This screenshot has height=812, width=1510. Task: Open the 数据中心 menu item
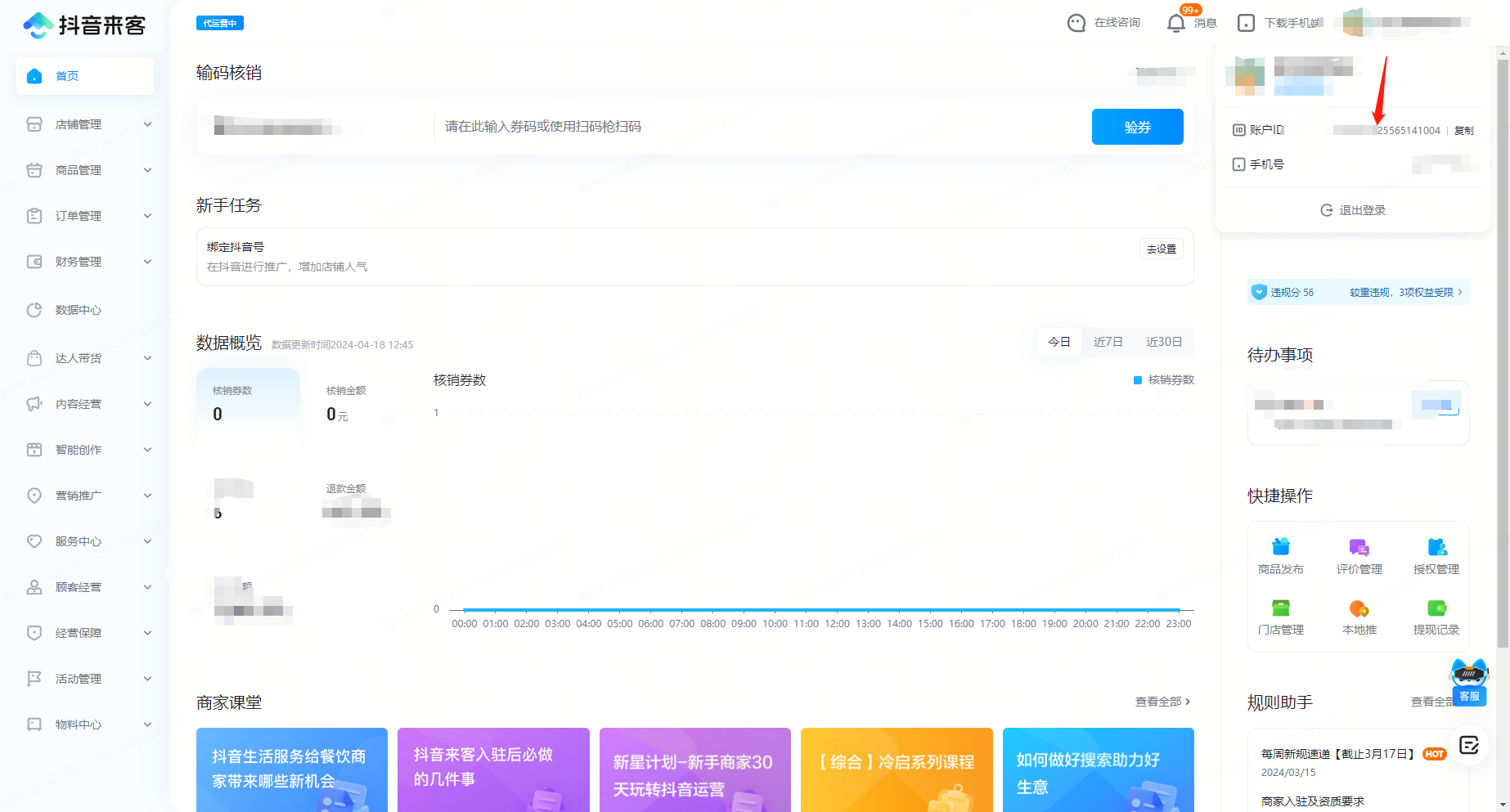coord(85,310)
